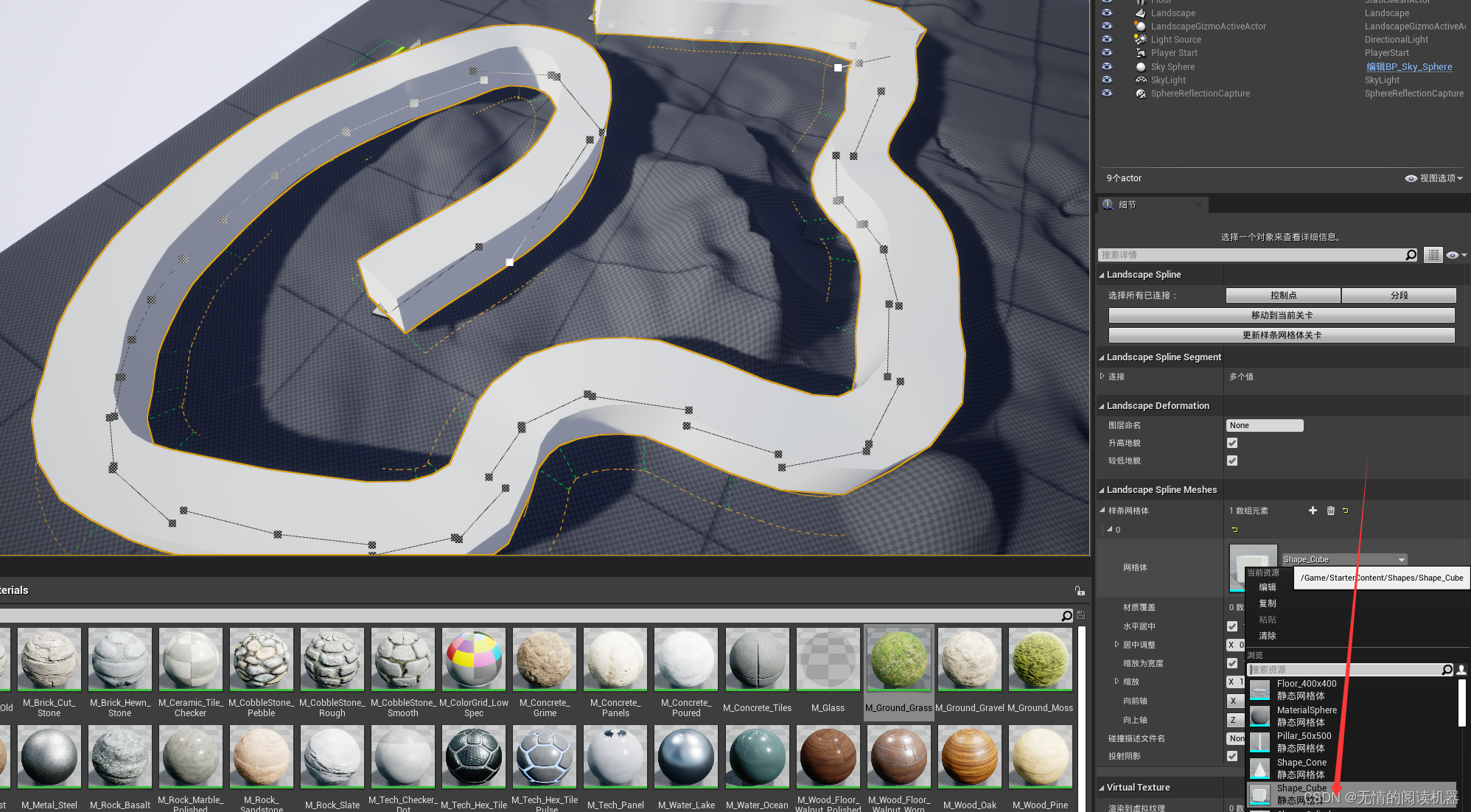Delete all spline mesh array elements
The height and width of the screenshot is (812, 1471).
click(x=1331, y=511)
